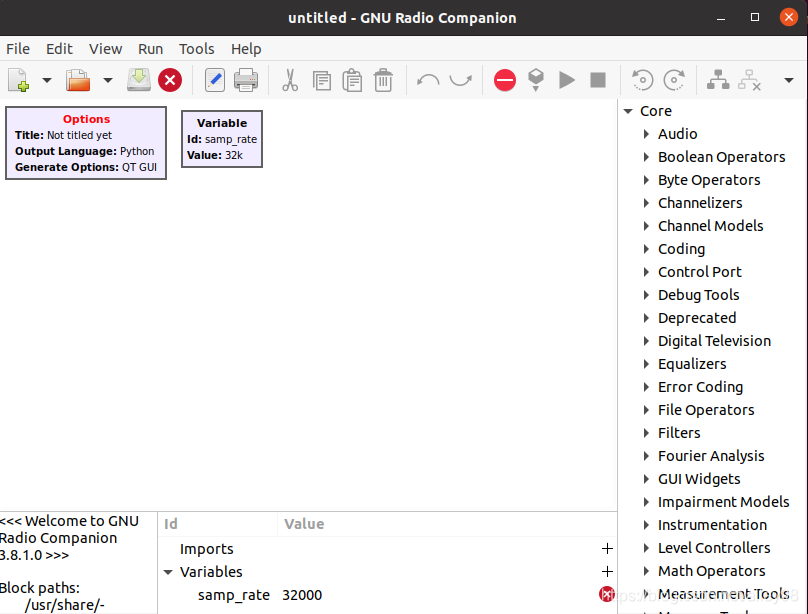Select Fourier Analysis in block tree

tap(711, 456)
